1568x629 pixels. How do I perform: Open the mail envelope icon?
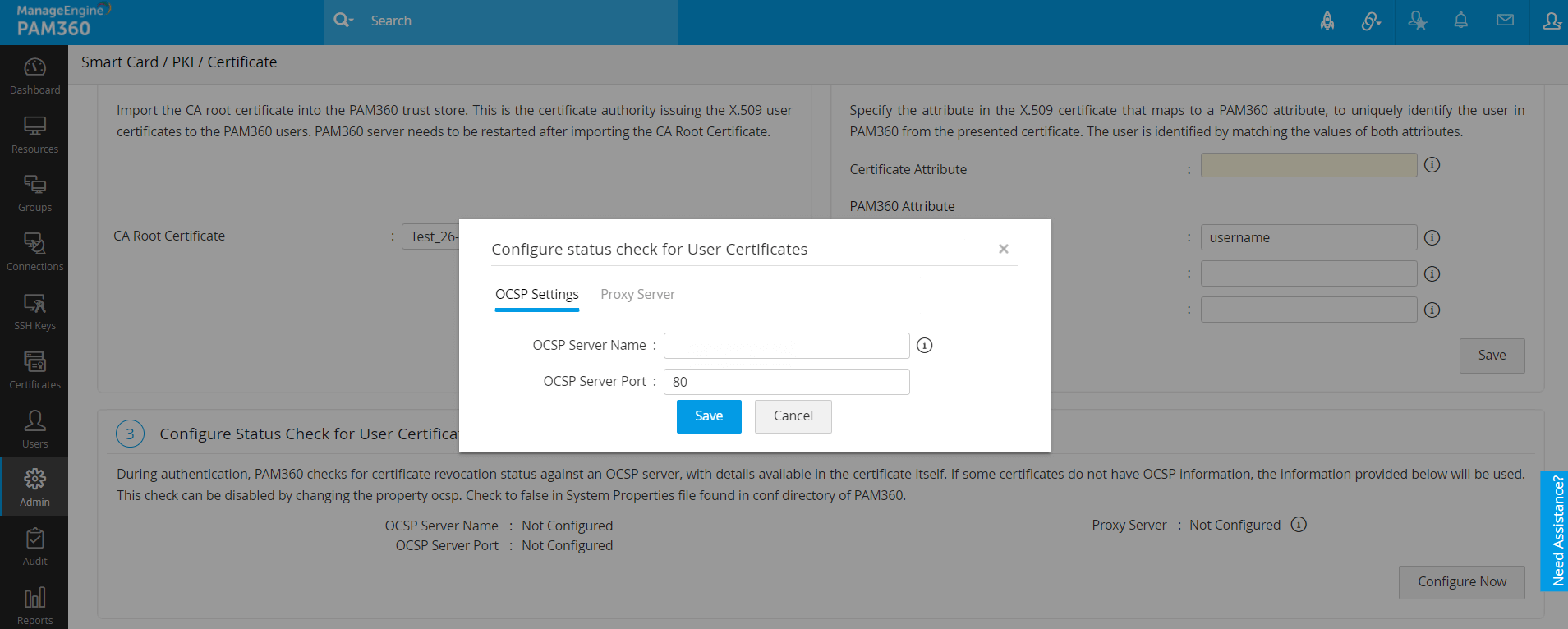coord(1505,21)
